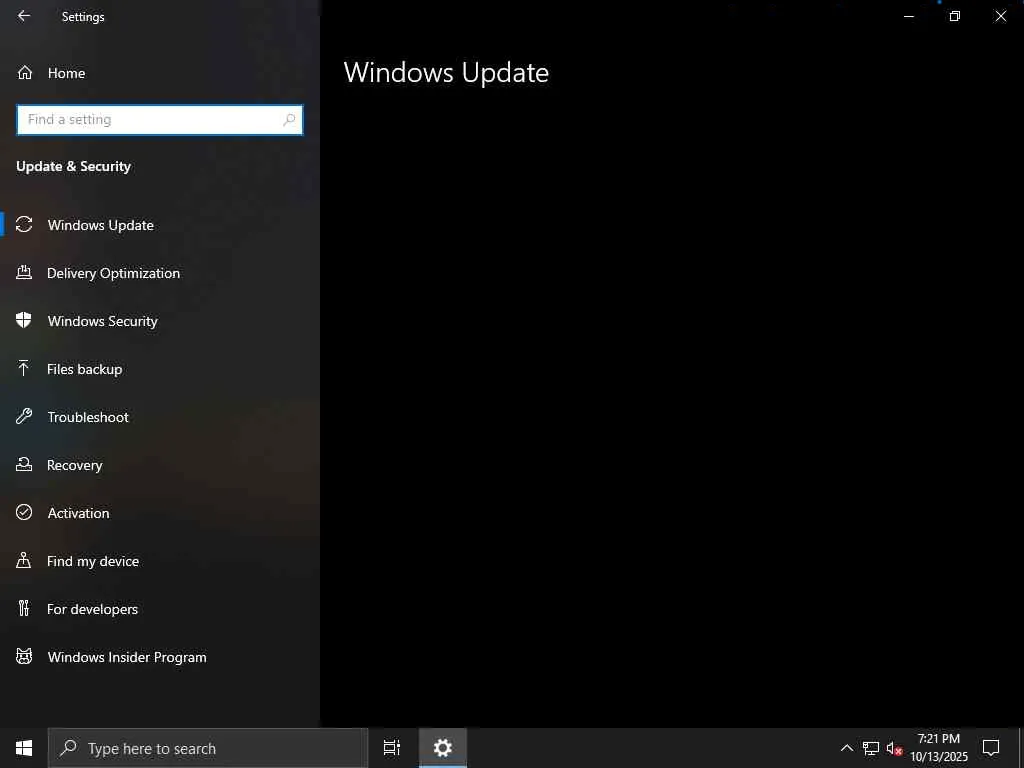Click the Find my device locator icon
This screenshot has height=768, width=1024.
pyautogui.click(x=24, y=561)
